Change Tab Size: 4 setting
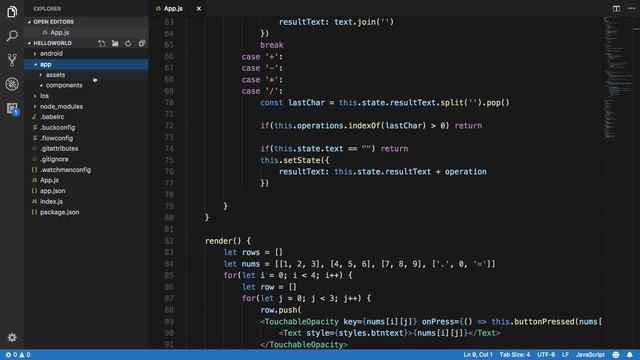Screen dimensions: 640x360 click(515, 355)
